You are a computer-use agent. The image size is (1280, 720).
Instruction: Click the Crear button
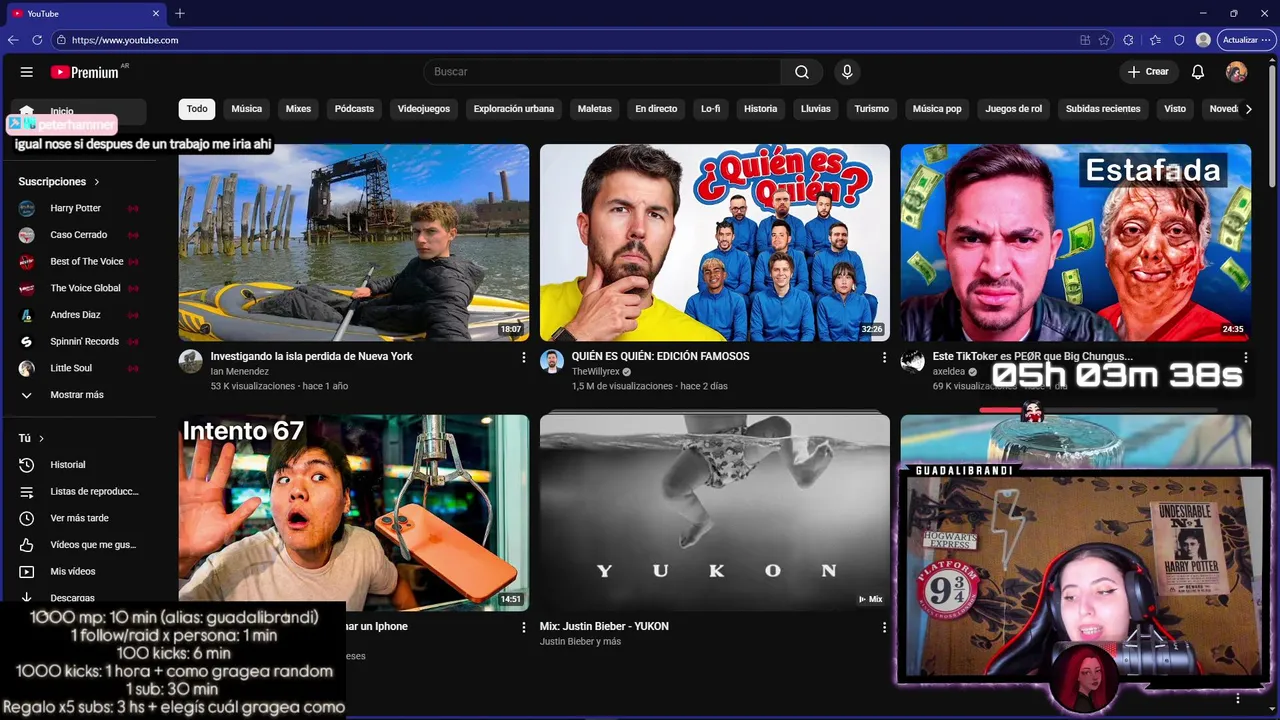1148,72
